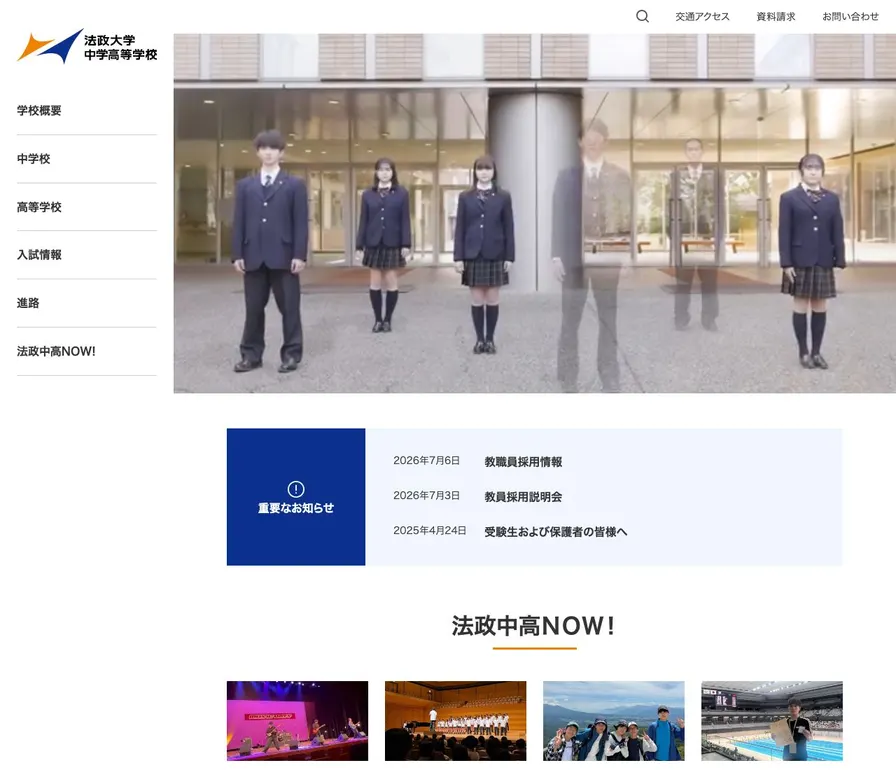Open the 教員採用説明会 notice

[523, 497]
